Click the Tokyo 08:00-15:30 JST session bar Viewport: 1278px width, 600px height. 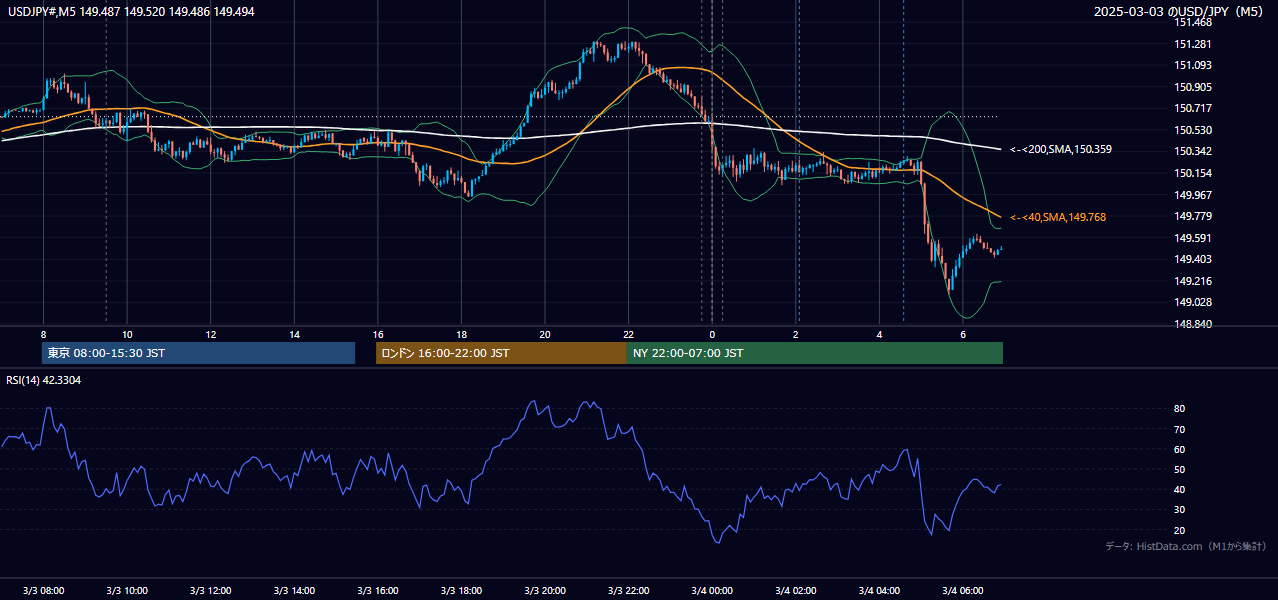click(198, 353)
